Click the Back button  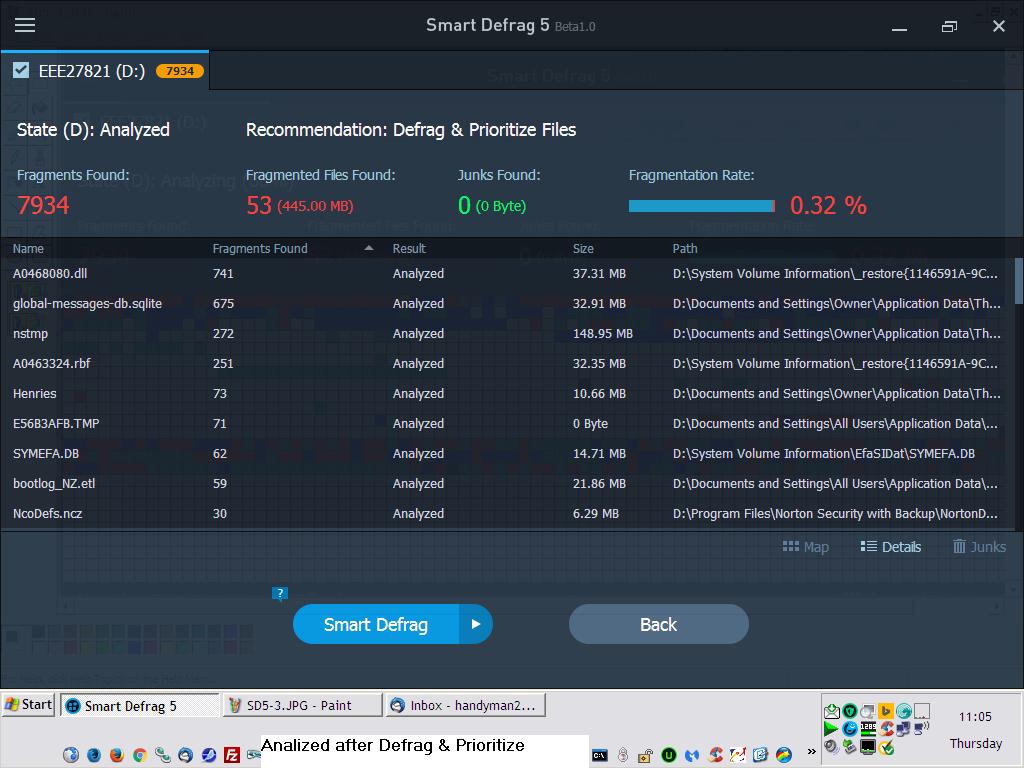click(658, 624)
